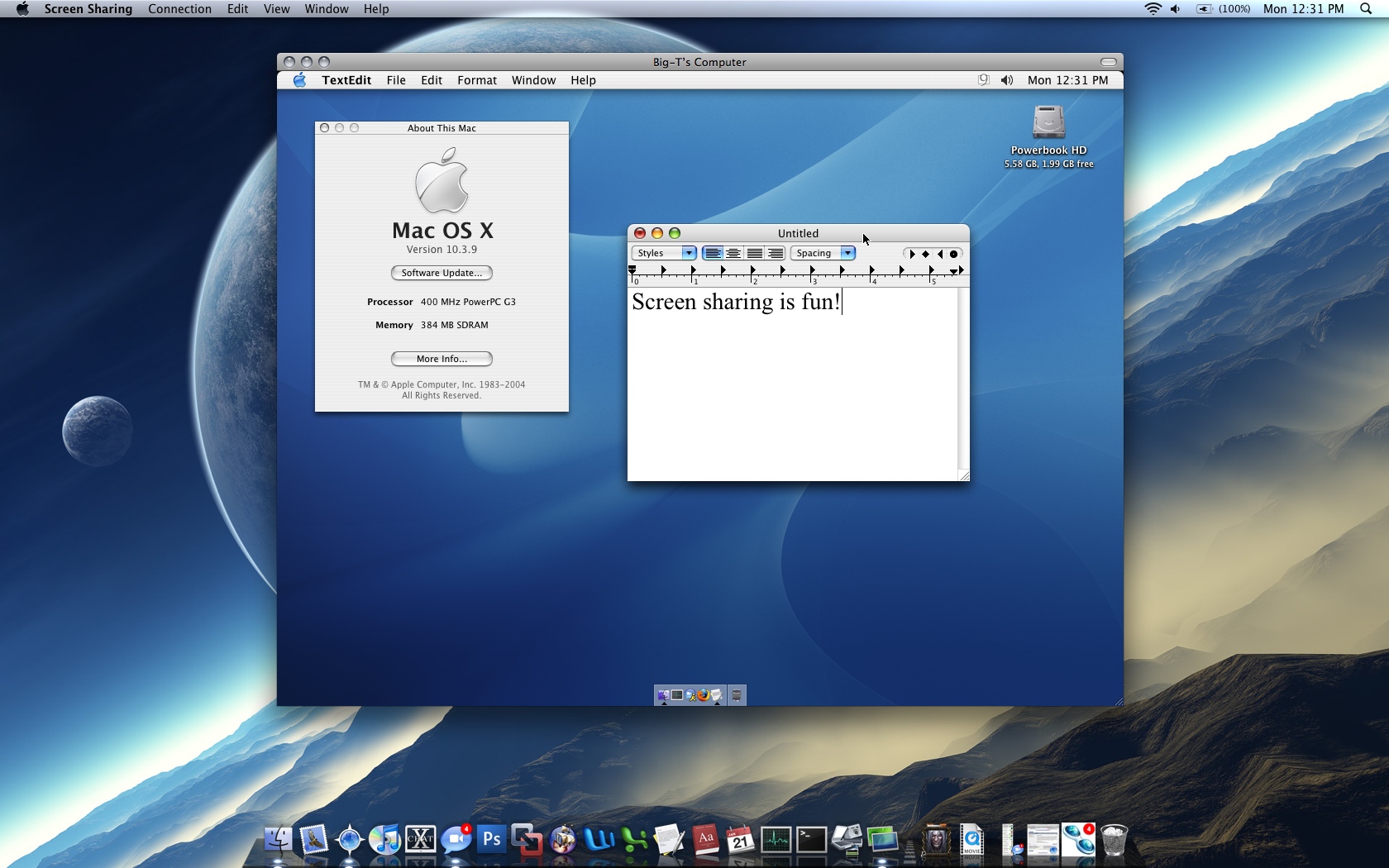Open Finder in the remote Mac's dock
The height and width of the screenshot is (868, 1389).
[662, 695]
